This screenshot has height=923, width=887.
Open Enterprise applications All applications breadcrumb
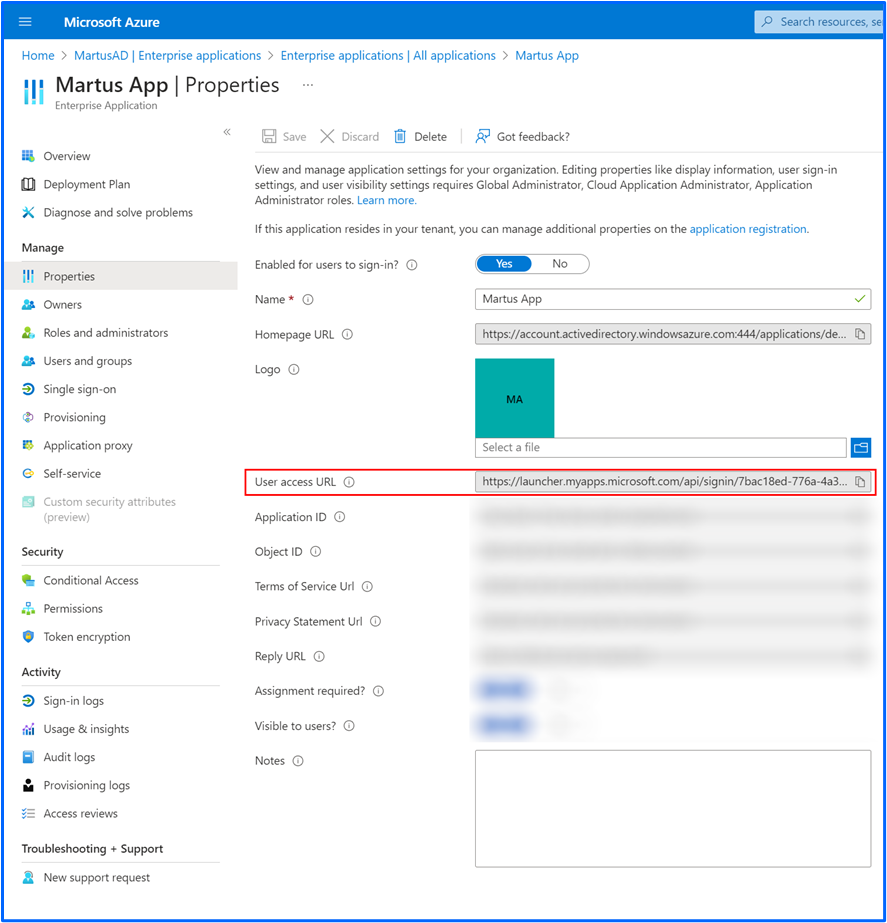click(388, 55)
